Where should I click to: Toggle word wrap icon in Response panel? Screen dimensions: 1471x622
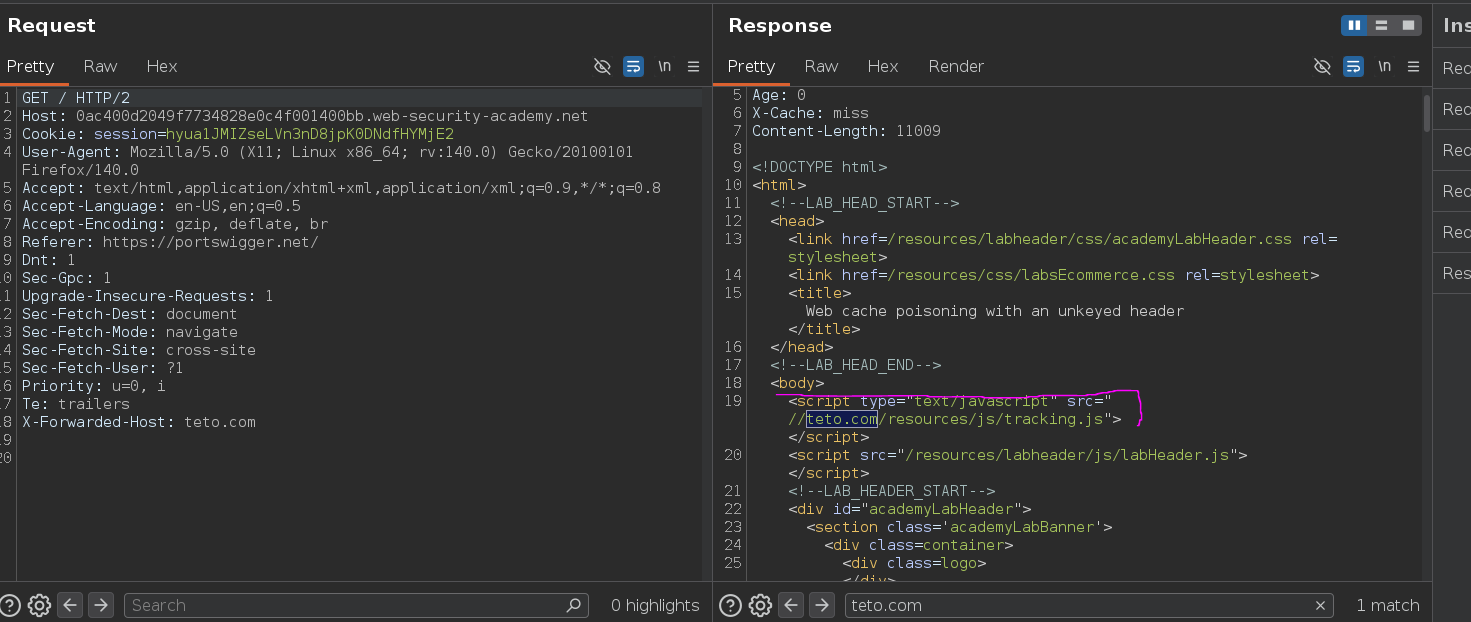point(1353,66)
